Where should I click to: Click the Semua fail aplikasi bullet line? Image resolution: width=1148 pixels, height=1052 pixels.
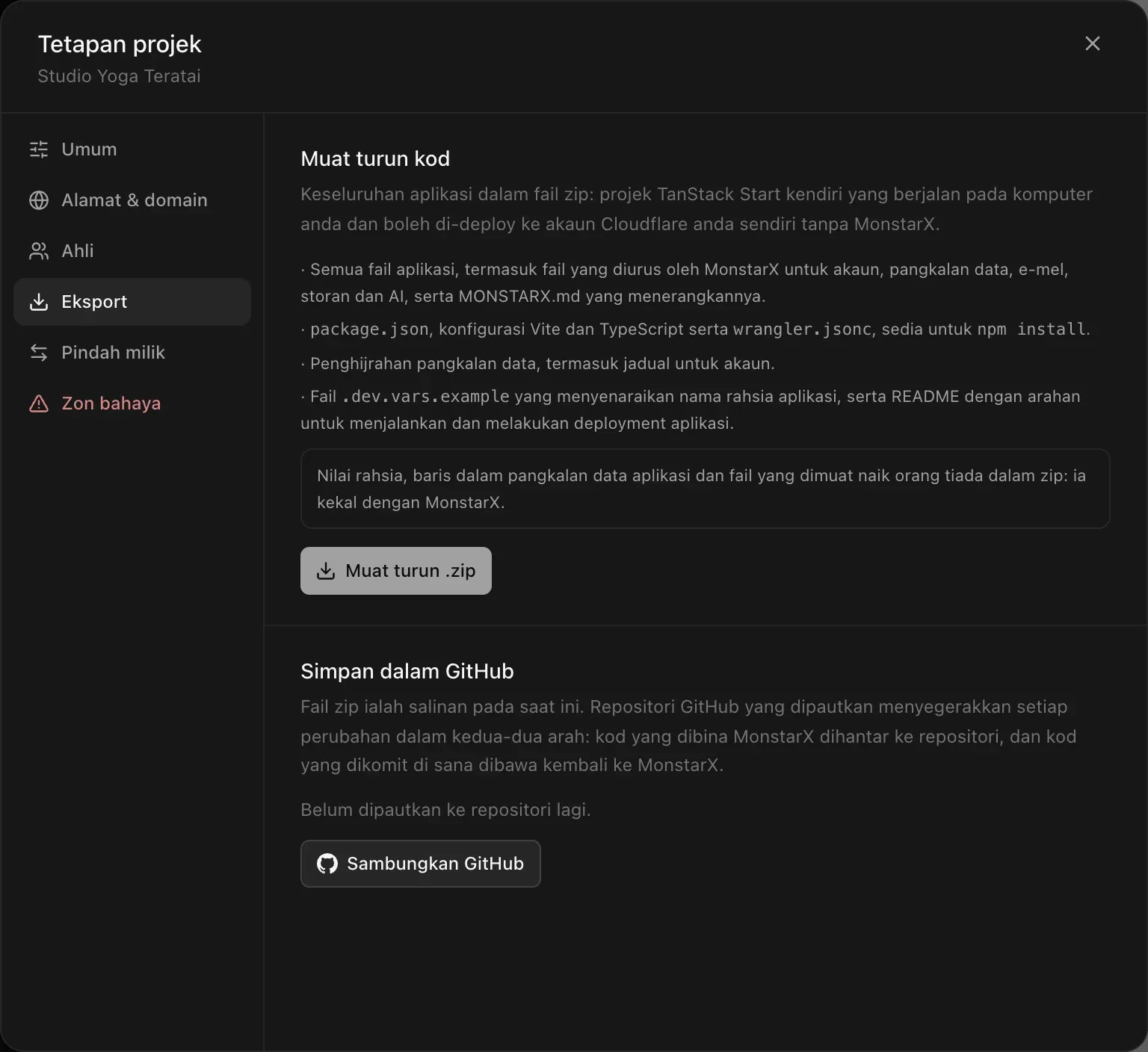tap(685, 283)
